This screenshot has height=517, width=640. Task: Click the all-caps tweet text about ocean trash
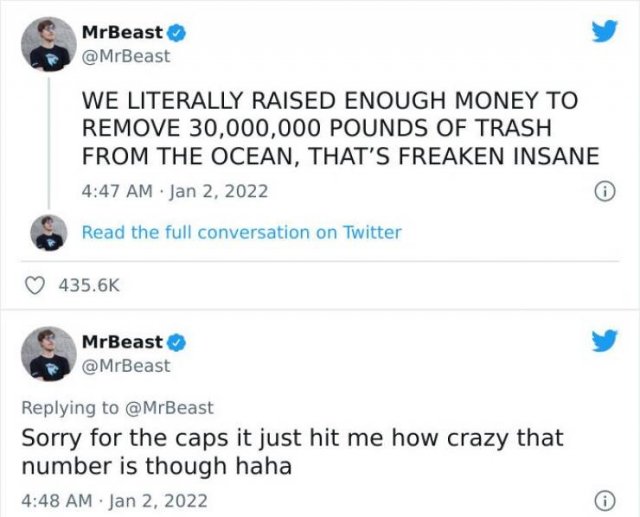(x=340, y=128)
